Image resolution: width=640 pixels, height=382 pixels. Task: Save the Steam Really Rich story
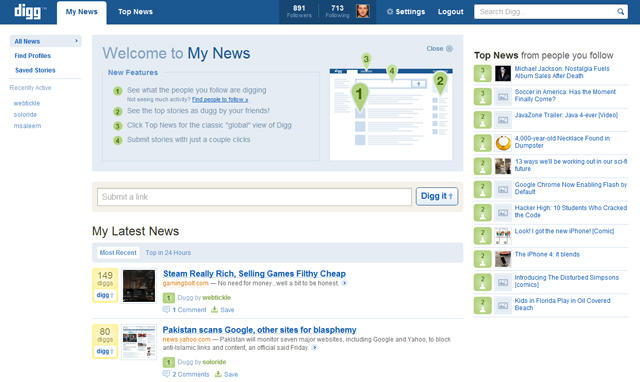(x=223, y=310)
